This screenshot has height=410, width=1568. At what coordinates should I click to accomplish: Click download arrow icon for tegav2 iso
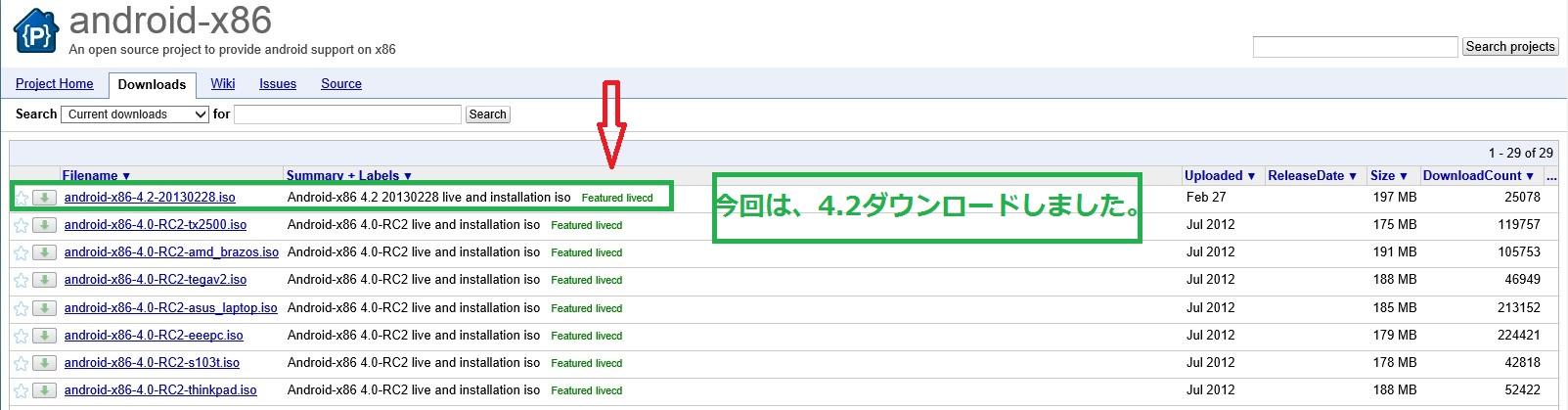[x=44, y=280]
